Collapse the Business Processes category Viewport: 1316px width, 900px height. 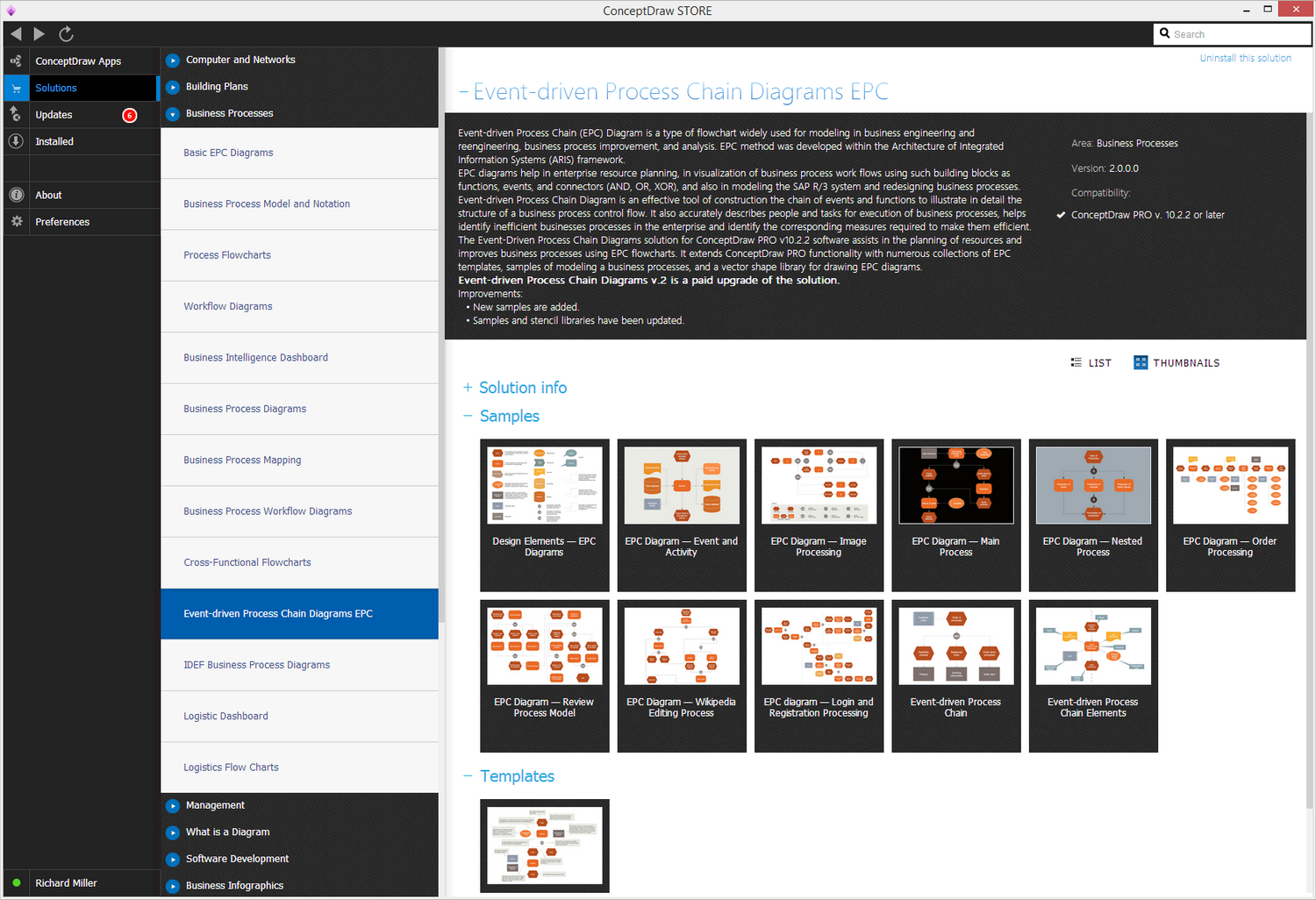[173, 114]
